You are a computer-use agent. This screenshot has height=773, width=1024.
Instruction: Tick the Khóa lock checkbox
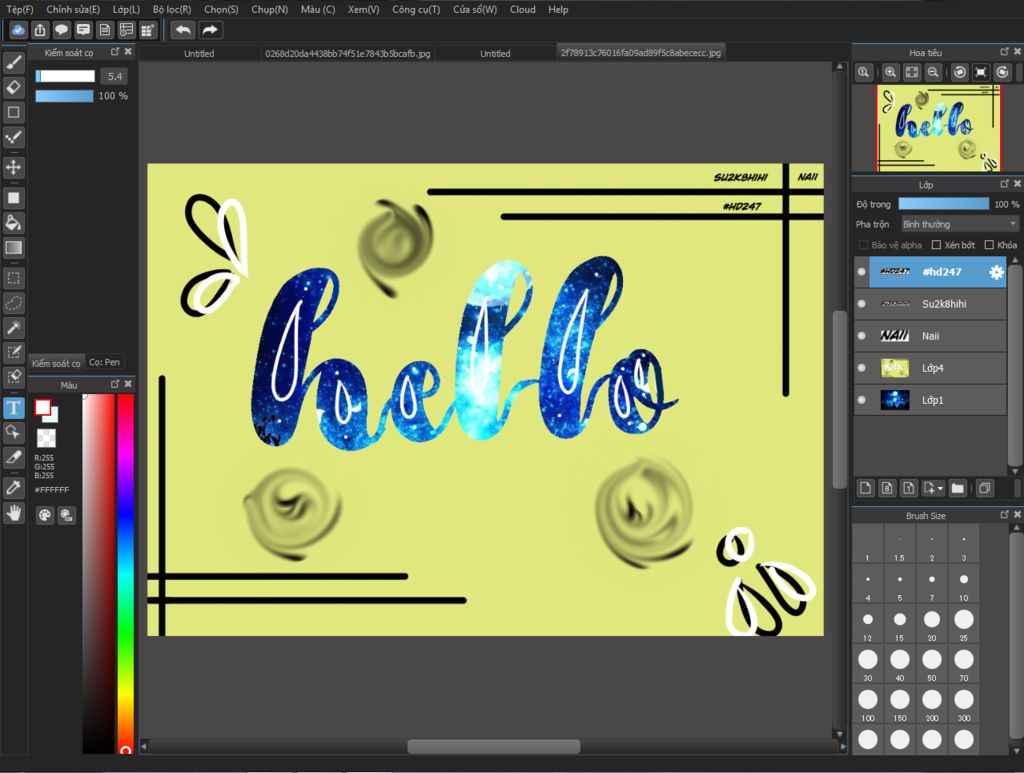click(x=989, y=245)
